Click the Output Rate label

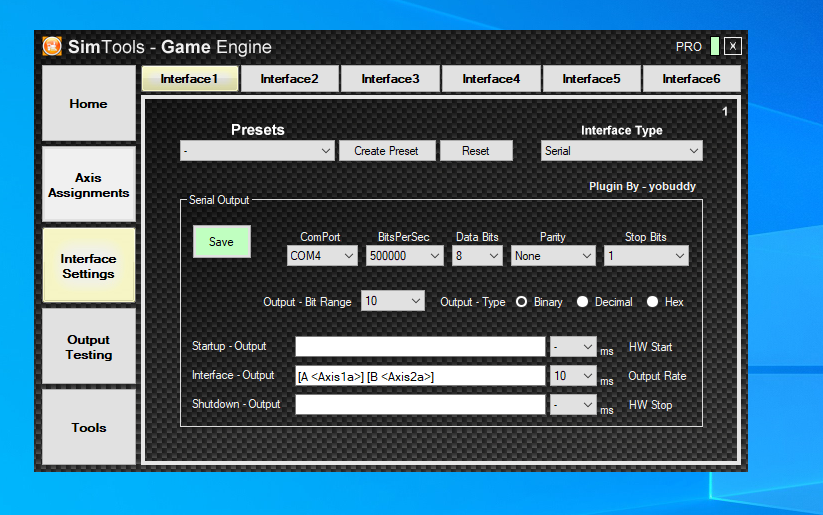pyautogui.click(x=657, y=376)
